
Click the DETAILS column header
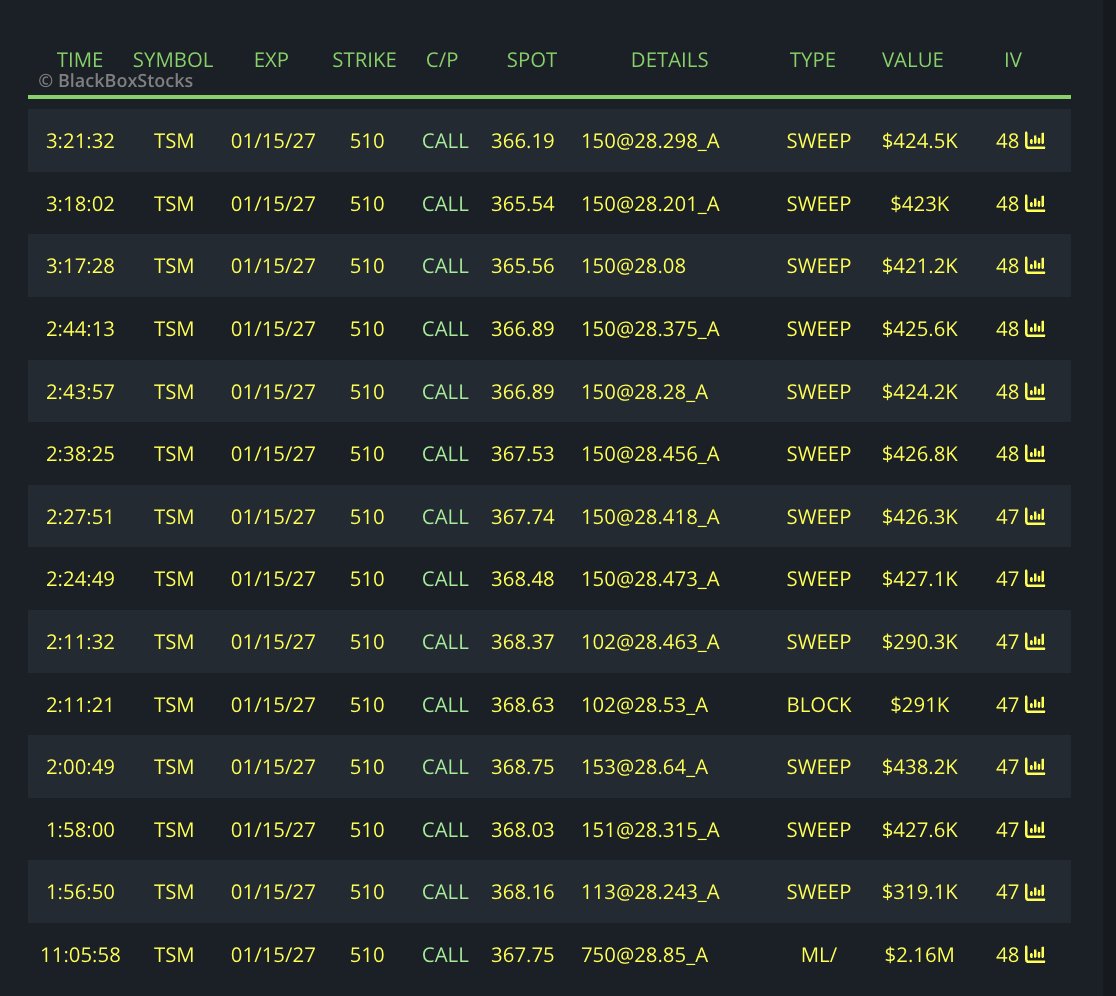(x=670, y=60)
